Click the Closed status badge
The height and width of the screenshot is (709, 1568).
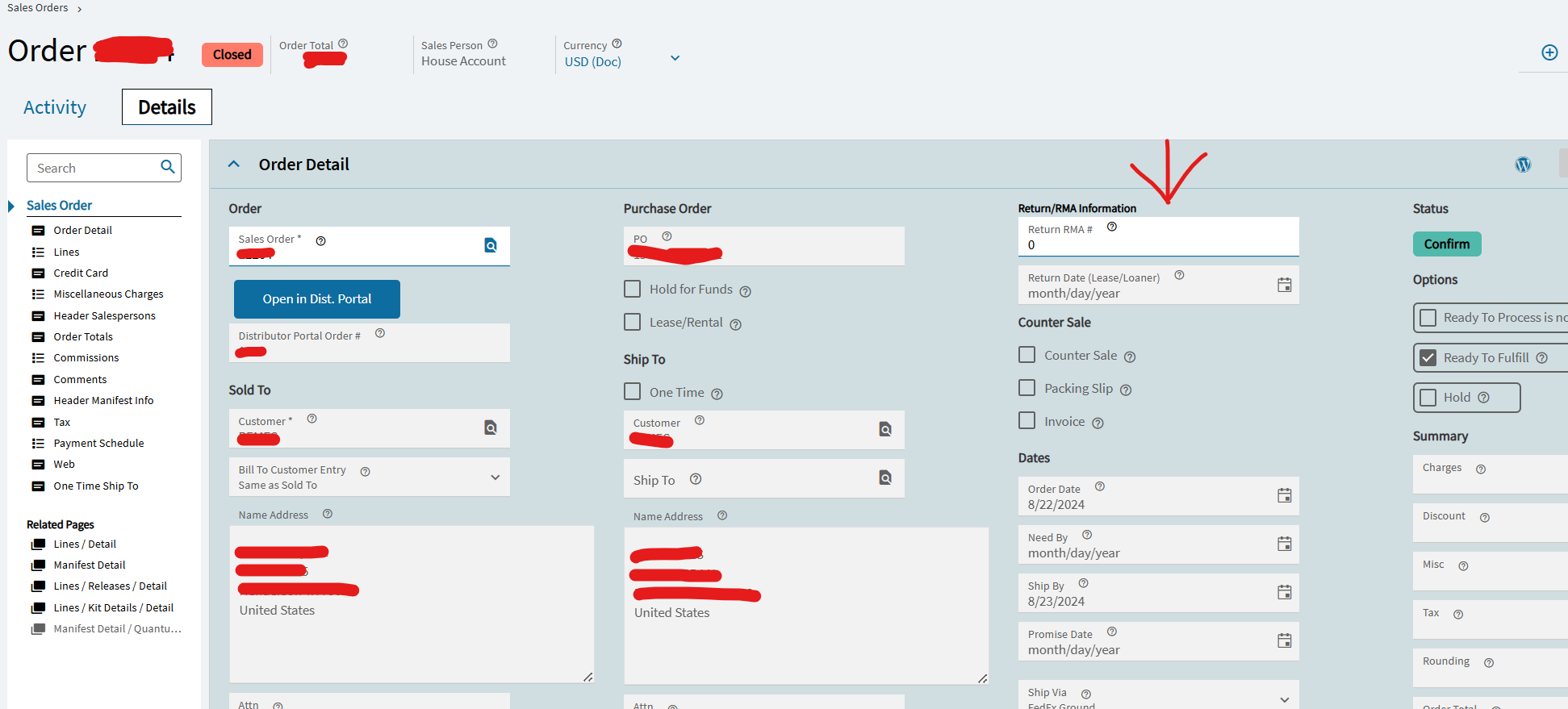pos(232,55)
